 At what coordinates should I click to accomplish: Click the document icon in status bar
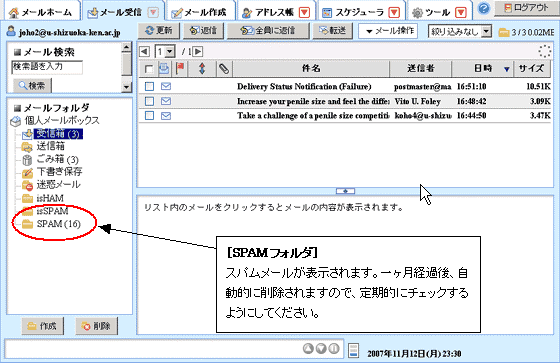pos(353,350)
